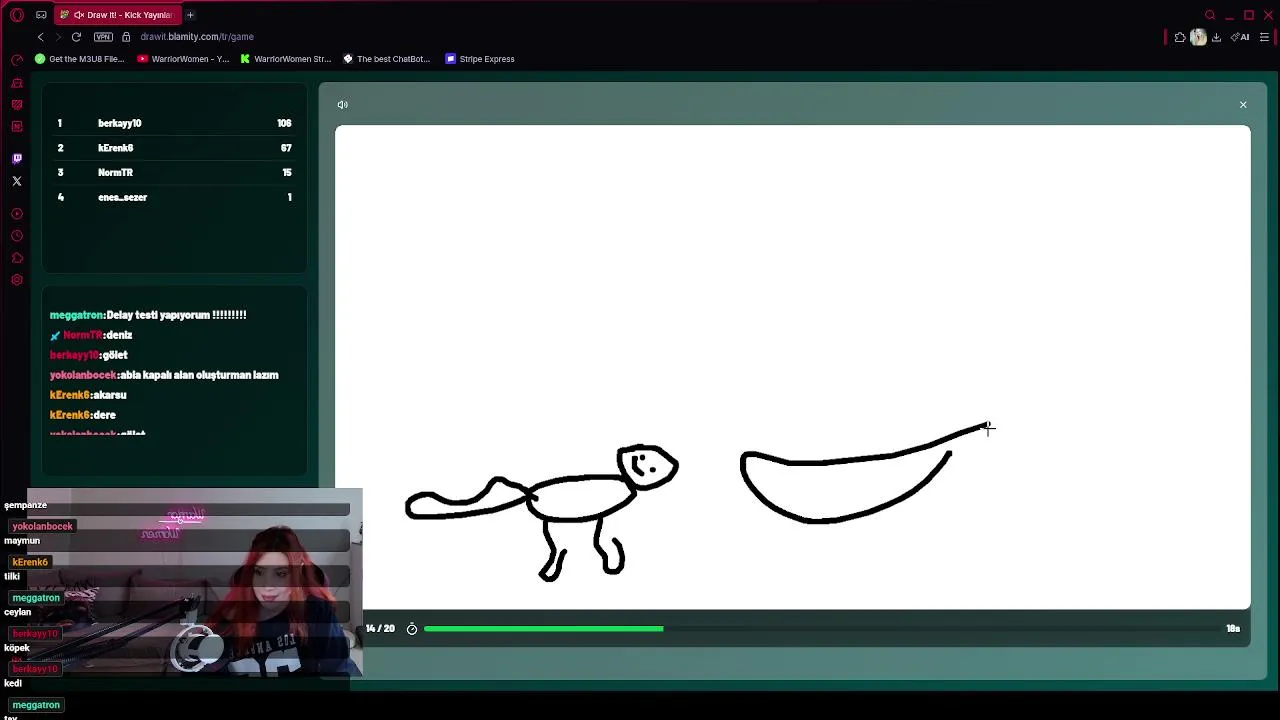
Task: Open the Extensions puzzle icon in toolbar
Action: click(x=1180, y=37)
